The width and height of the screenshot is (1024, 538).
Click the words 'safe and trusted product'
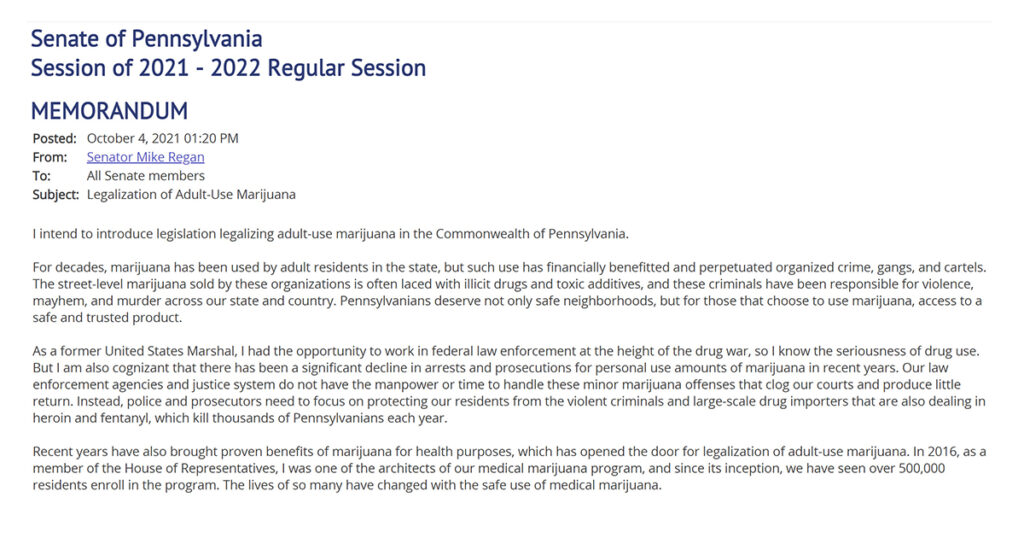pyautogui.click(x=107, y=318)
